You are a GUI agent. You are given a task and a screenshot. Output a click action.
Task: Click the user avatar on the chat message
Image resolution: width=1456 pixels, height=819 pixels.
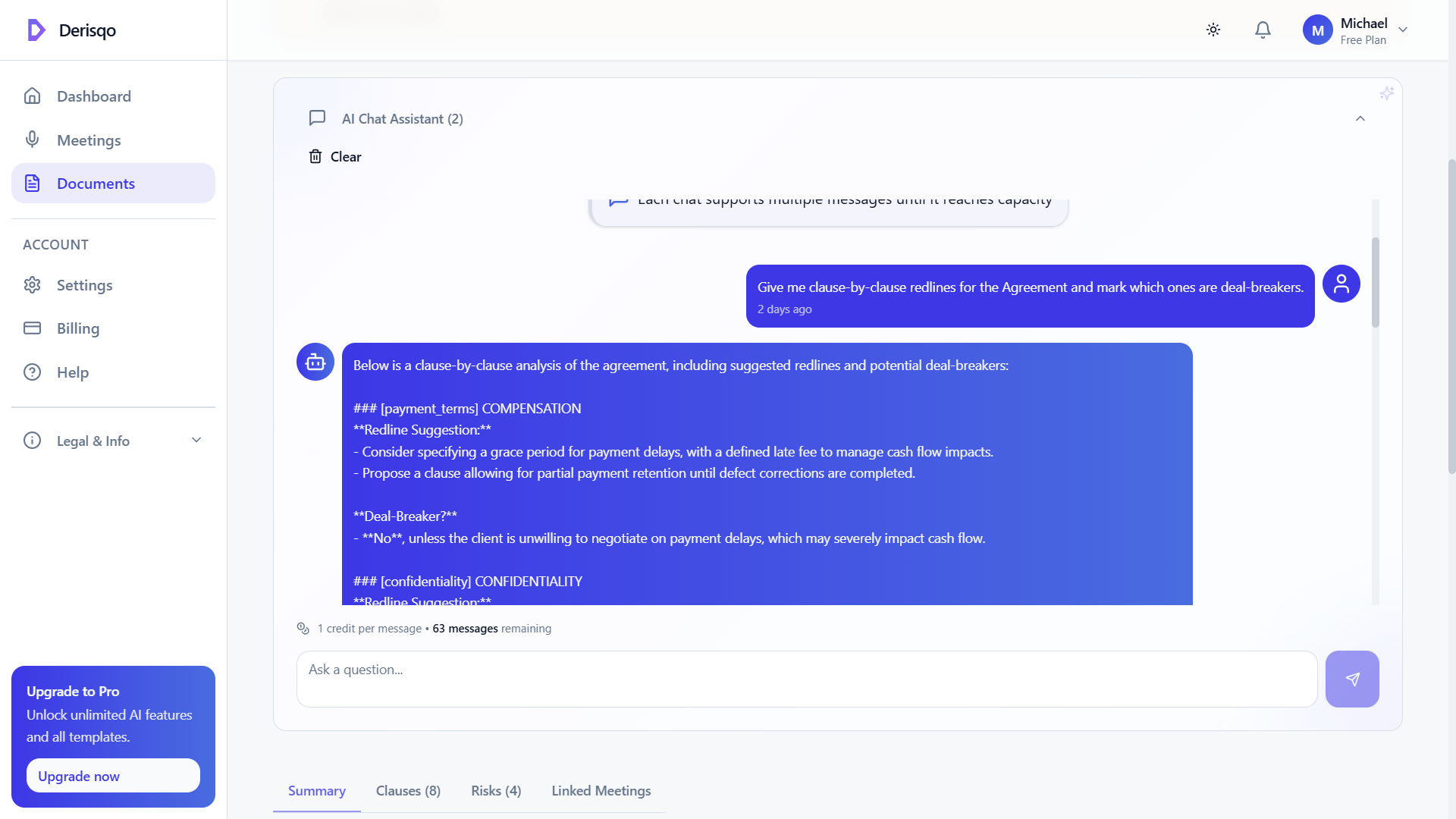[1341, 283]
